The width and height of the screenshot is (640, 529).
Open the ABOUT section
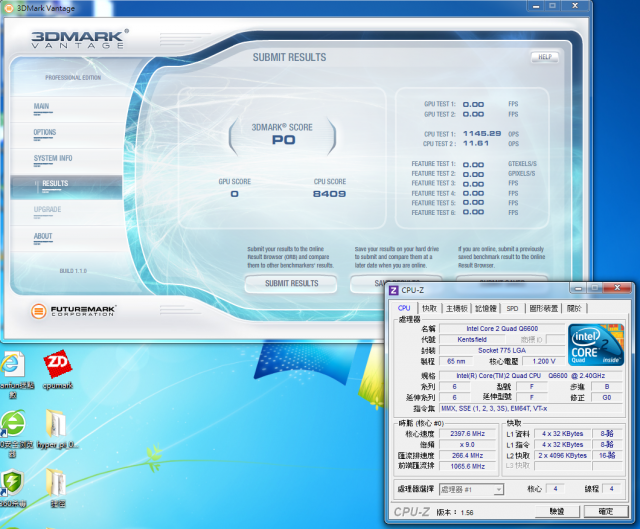[43, 236]
